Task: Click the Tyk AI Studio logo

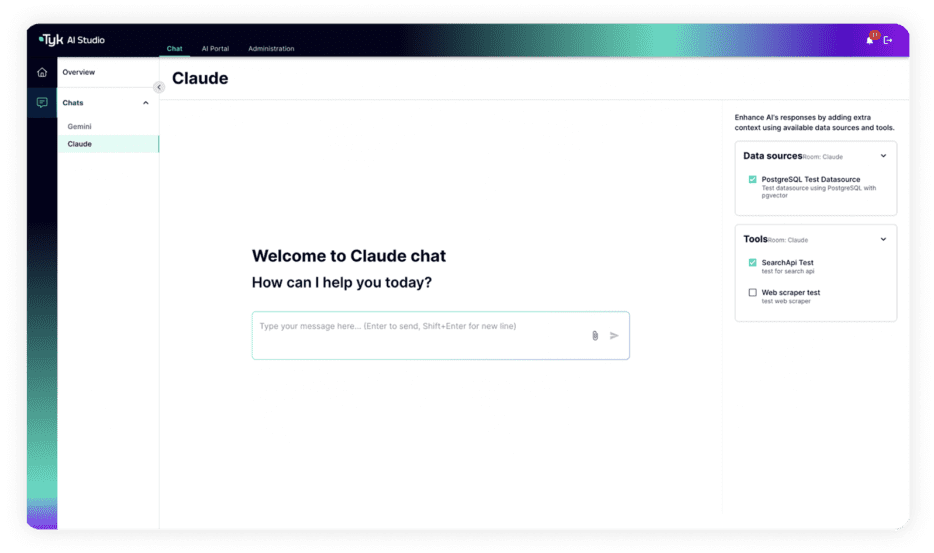Action: click(x=71, y=40)
